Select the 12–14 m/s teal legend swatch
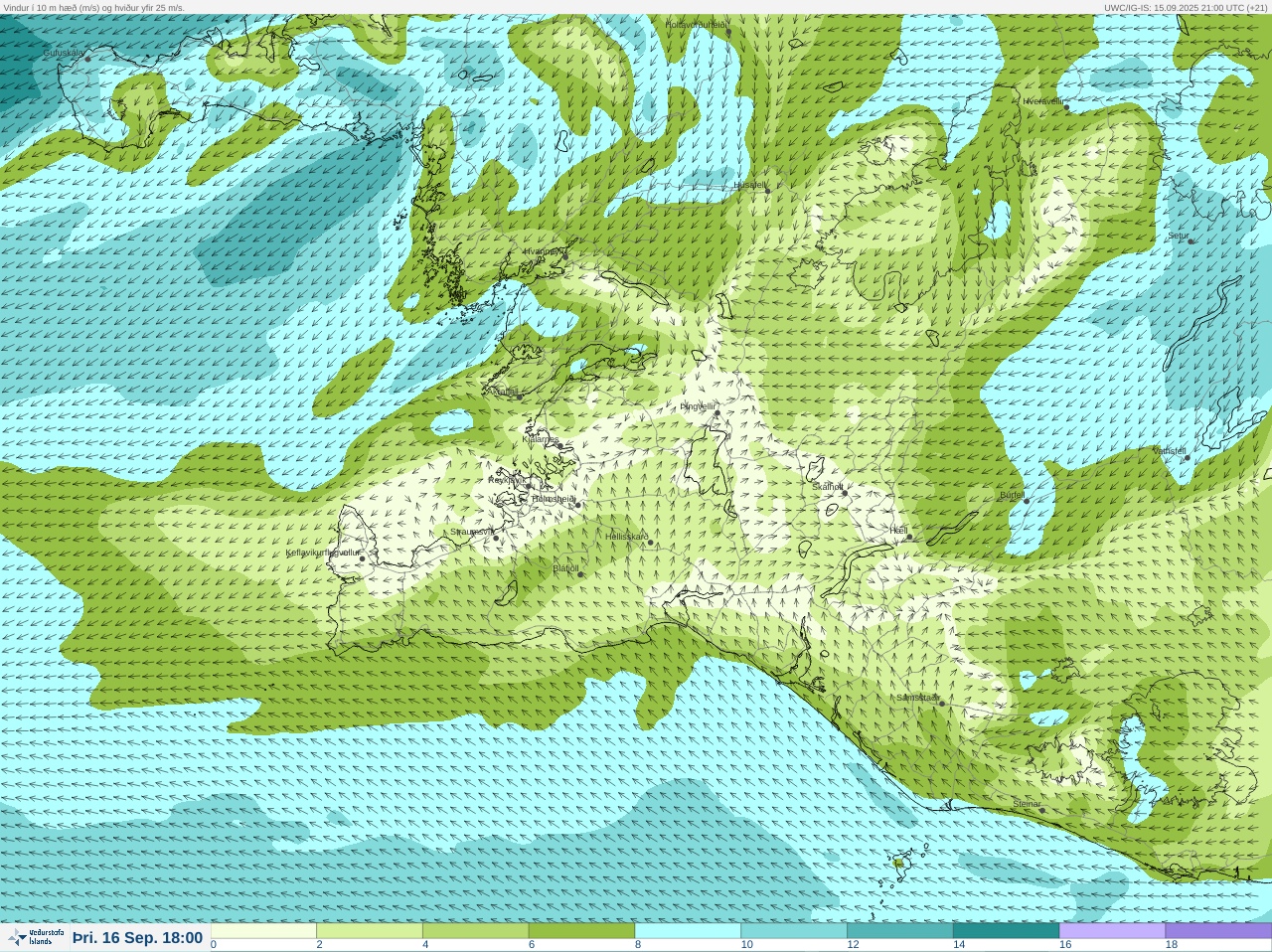The image size is (1272, 952). coord(899,931)
